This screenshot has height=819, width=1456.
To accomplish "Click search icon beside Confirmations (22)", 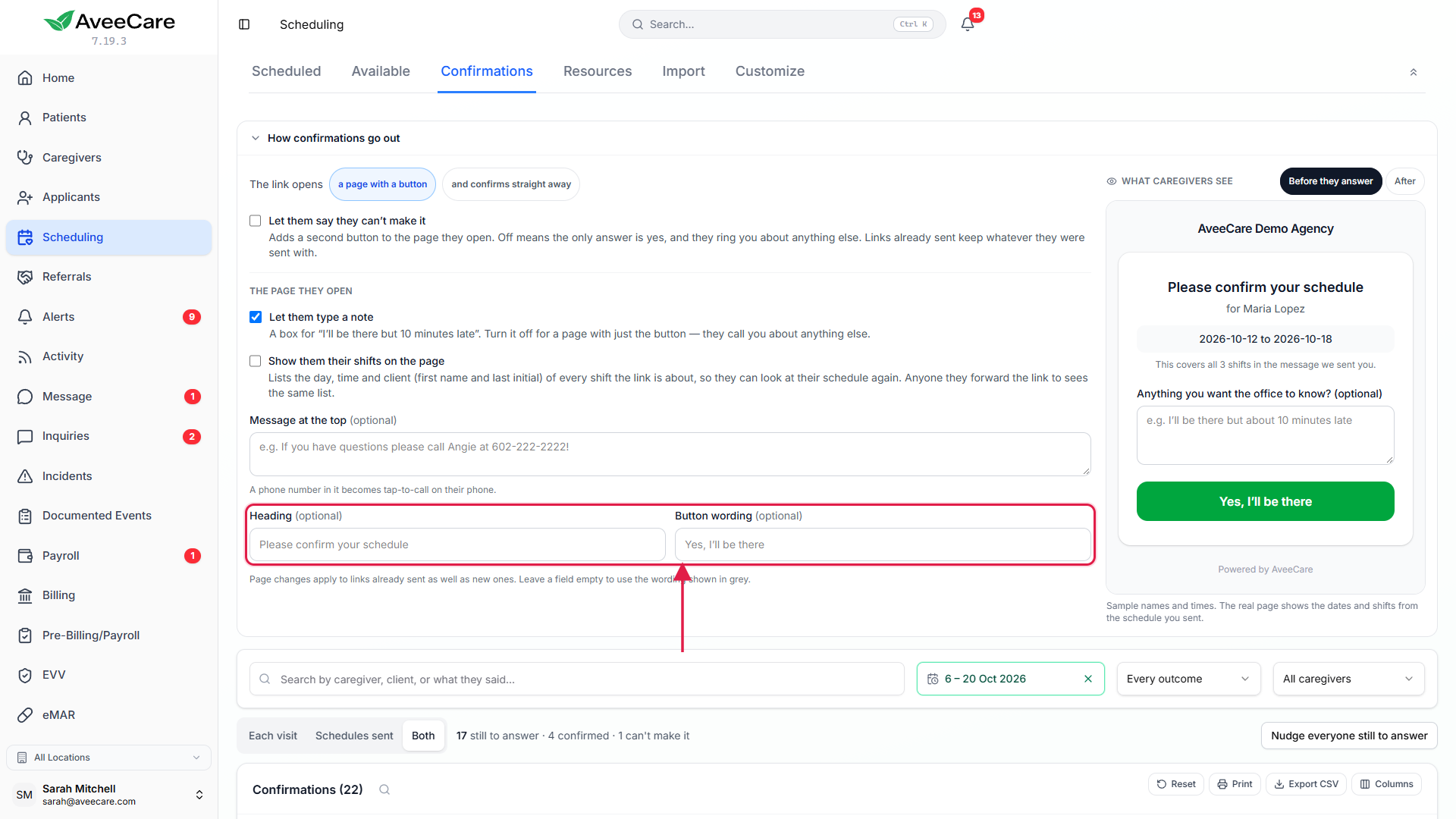I will [x=384, y=789].
